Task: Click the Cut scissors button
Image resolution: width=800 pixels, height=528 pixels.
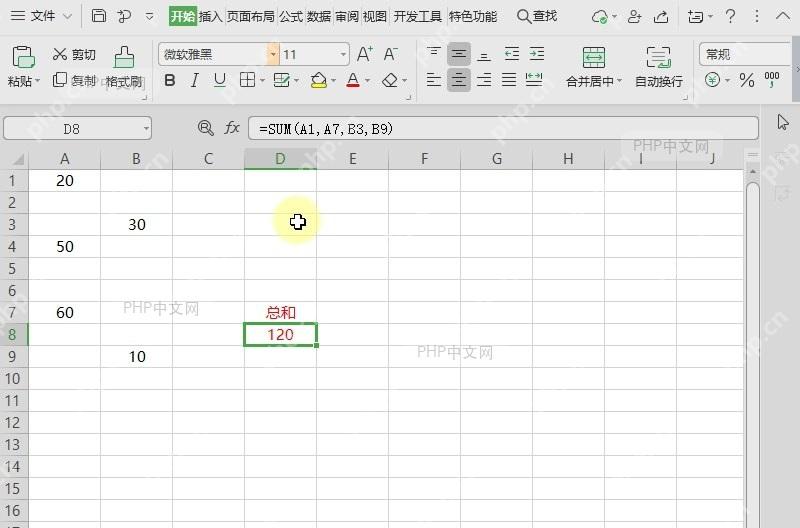Action: (x=74, y=54)
